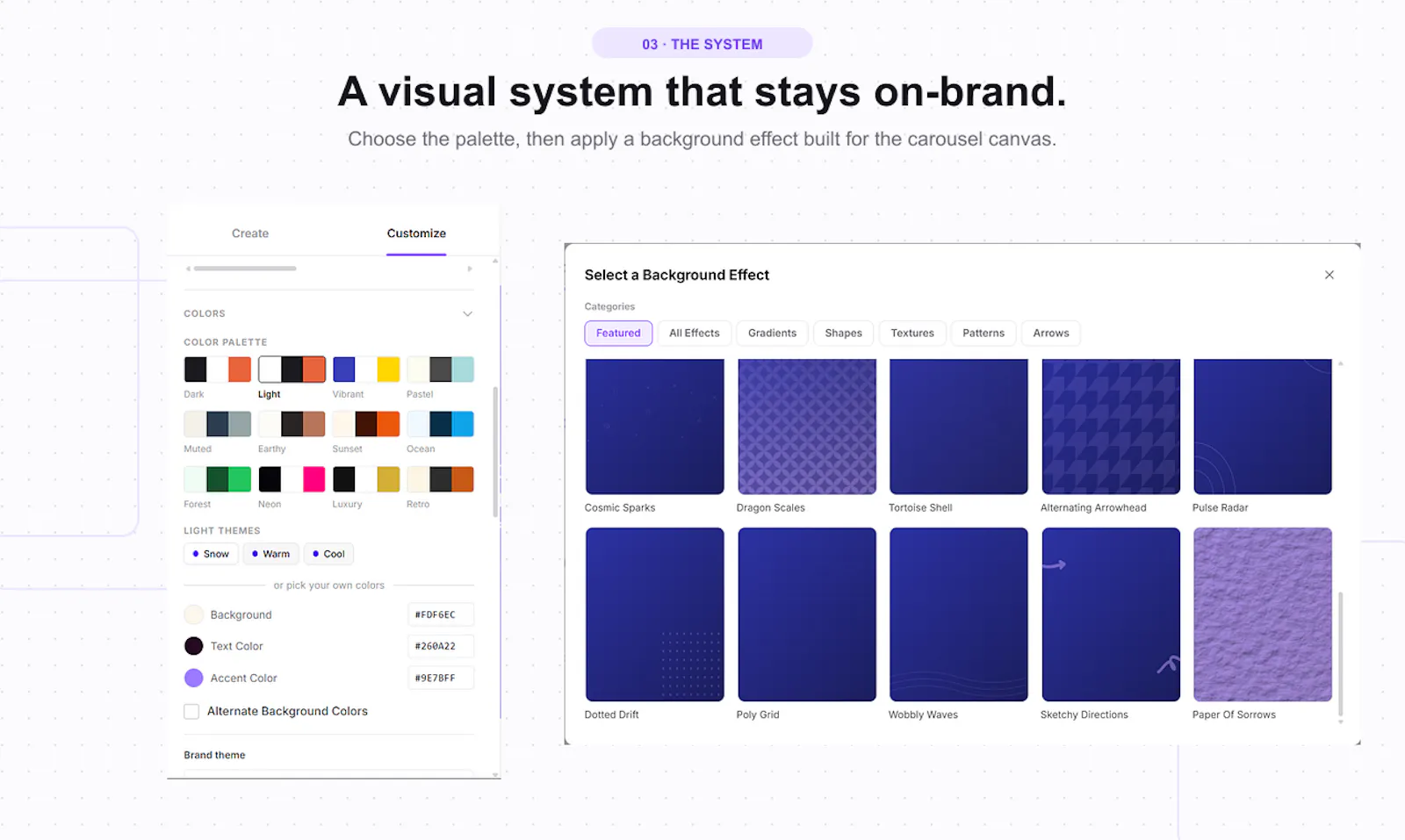The image size is (1405, 840).
Task: Show the All Effects category
Action: [694, 333]
